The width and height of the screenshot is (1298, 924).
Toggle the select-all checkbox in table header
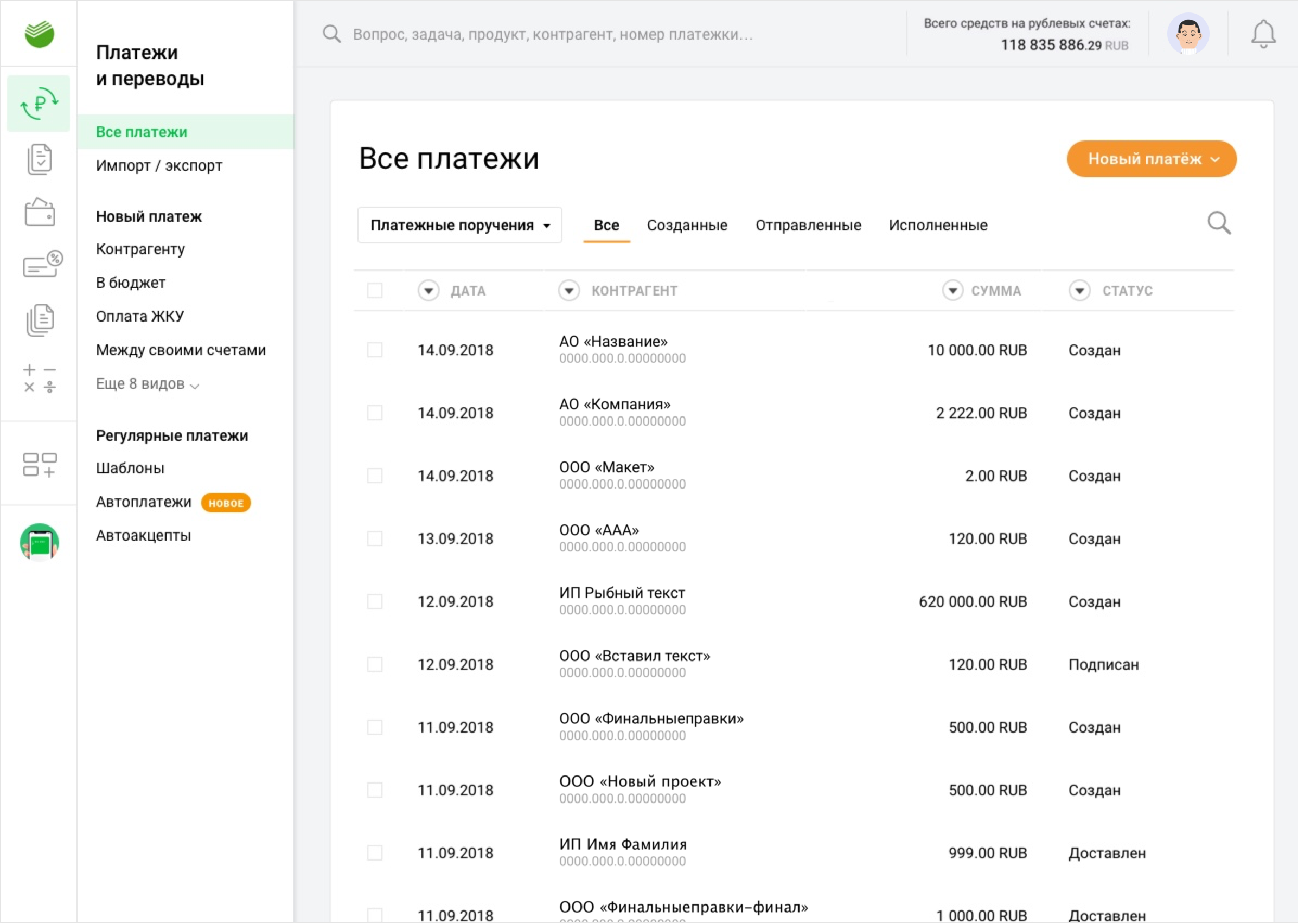374,291
